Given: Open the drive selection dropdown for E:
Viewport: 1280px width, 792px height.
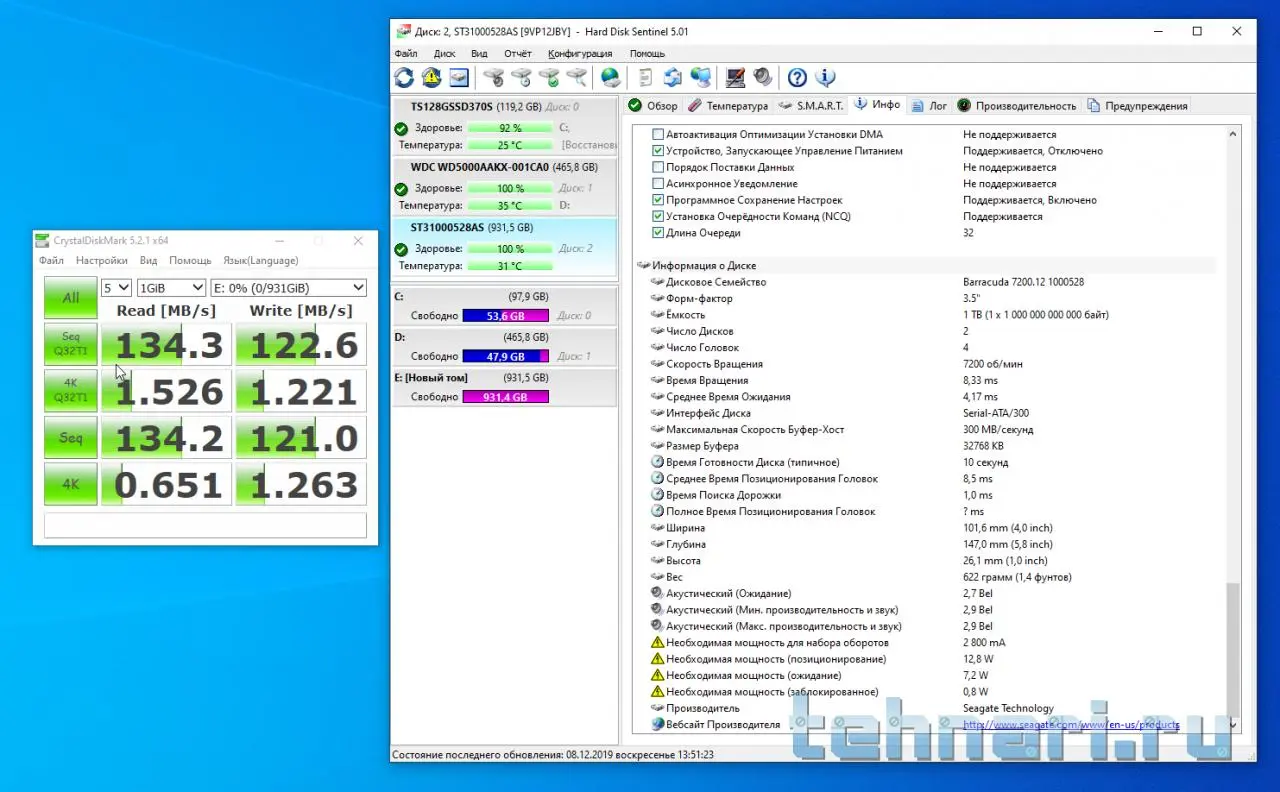Looking at the screenshot, I should coord(288,288).
